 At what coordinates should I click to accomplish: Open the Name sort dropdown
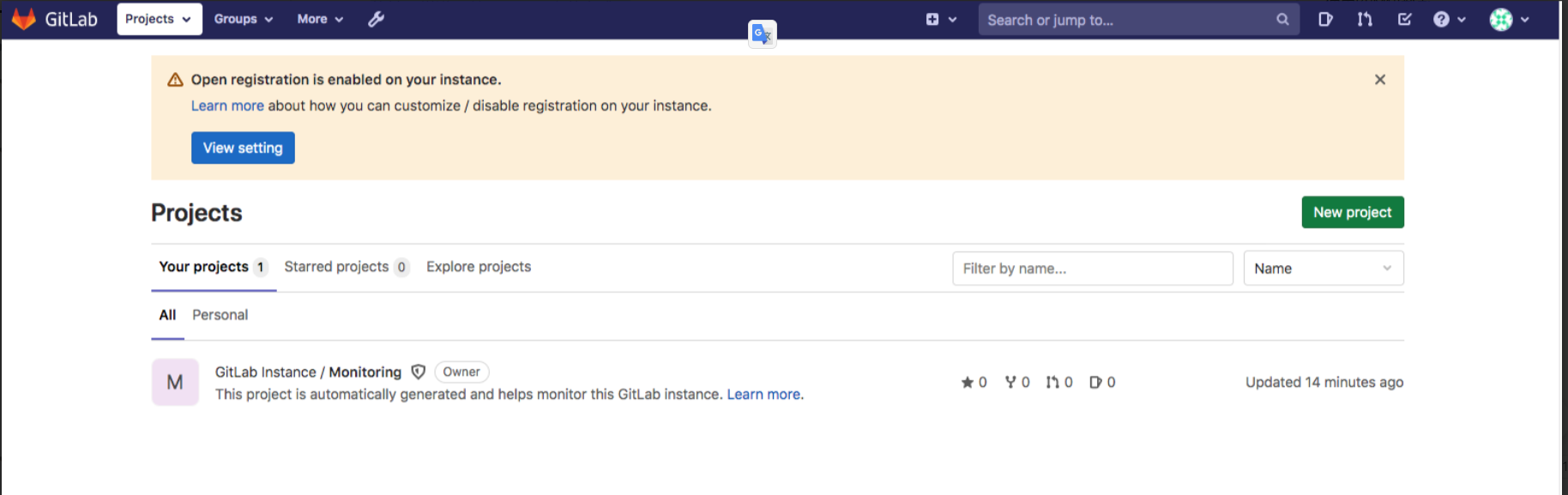click(1324, 269)
